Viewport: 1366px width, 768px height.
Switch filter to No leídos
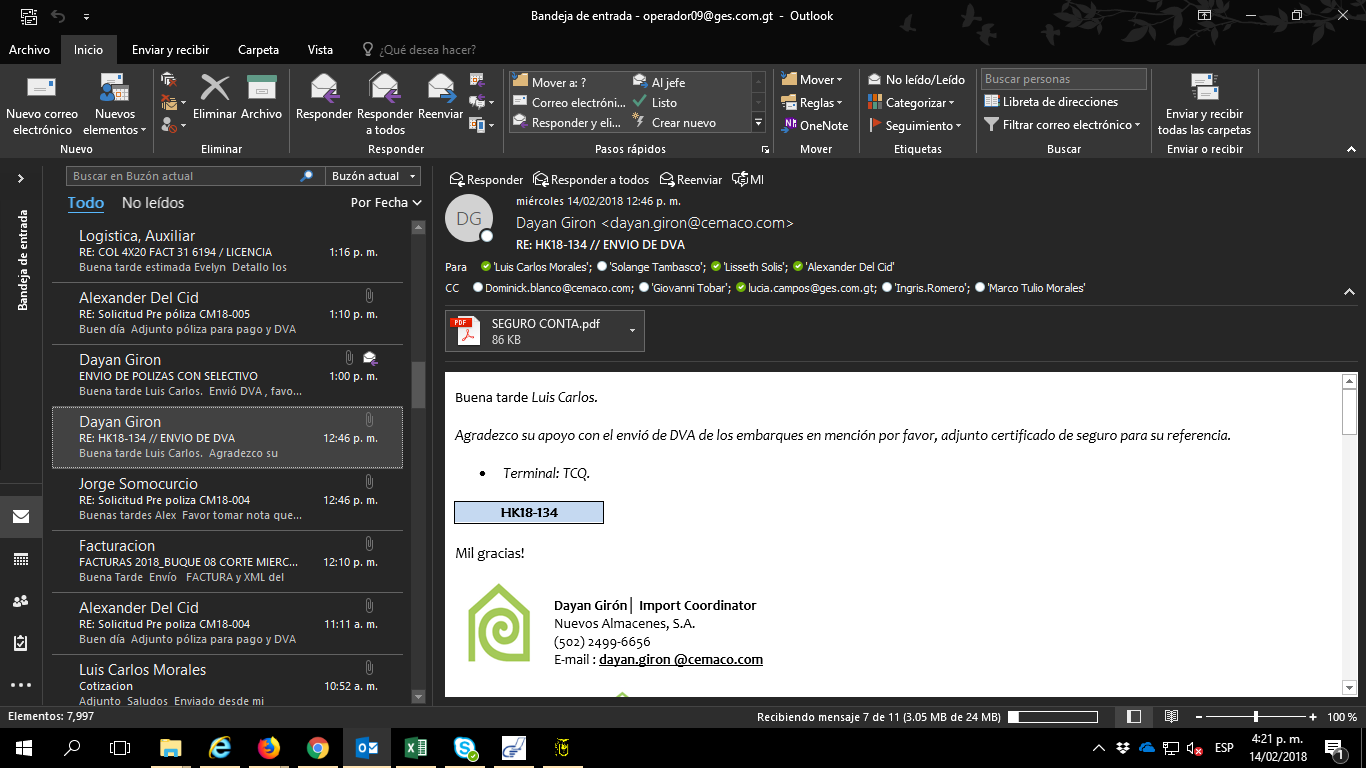(x=153, y=203)
